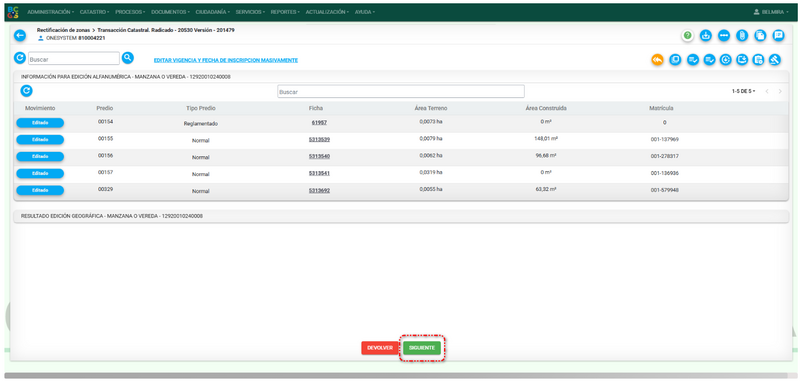The width and height of the screenshot is (800, 383).
Task: Open ficha link 5313539
Action: [319, 140]
